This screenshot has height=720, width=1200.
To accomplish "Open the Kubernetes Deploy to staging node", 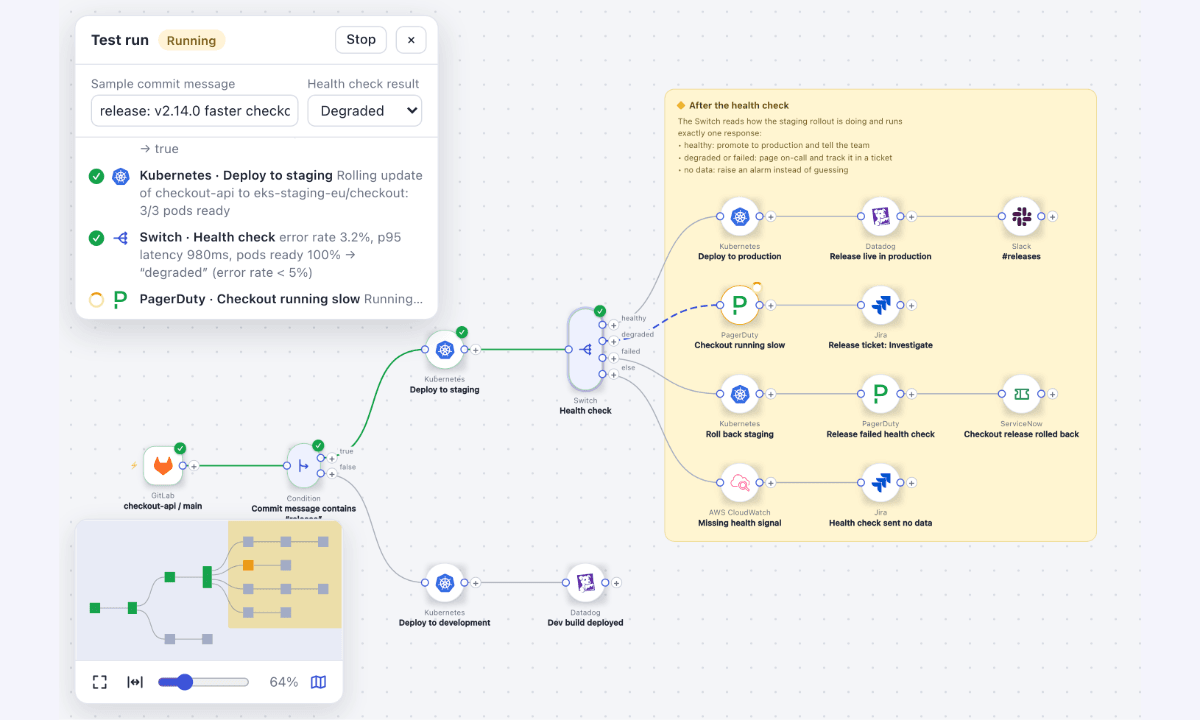I will click(445, 350).
